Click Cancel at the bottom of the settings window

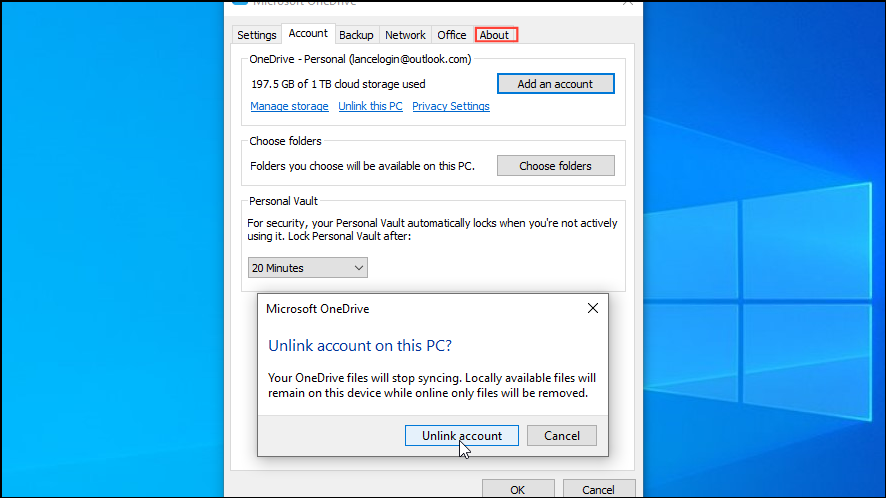click(598, 490)
